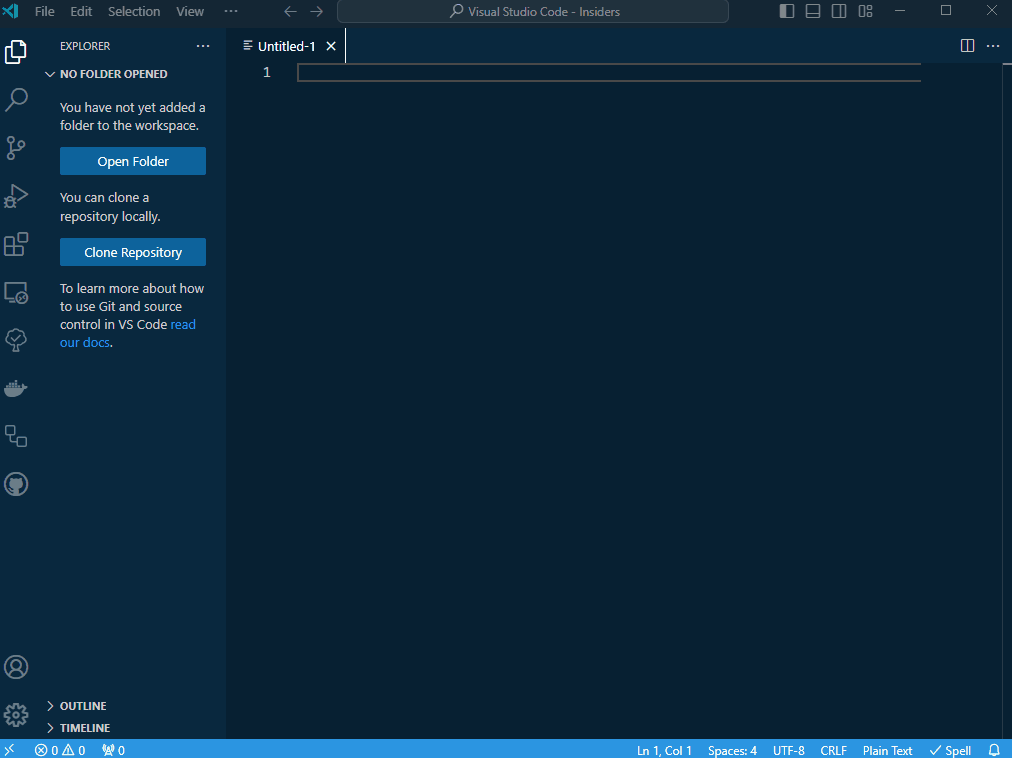Open the Remote Explorer icon
Viewport: 1012px width, 758px height.
point(15,292)
